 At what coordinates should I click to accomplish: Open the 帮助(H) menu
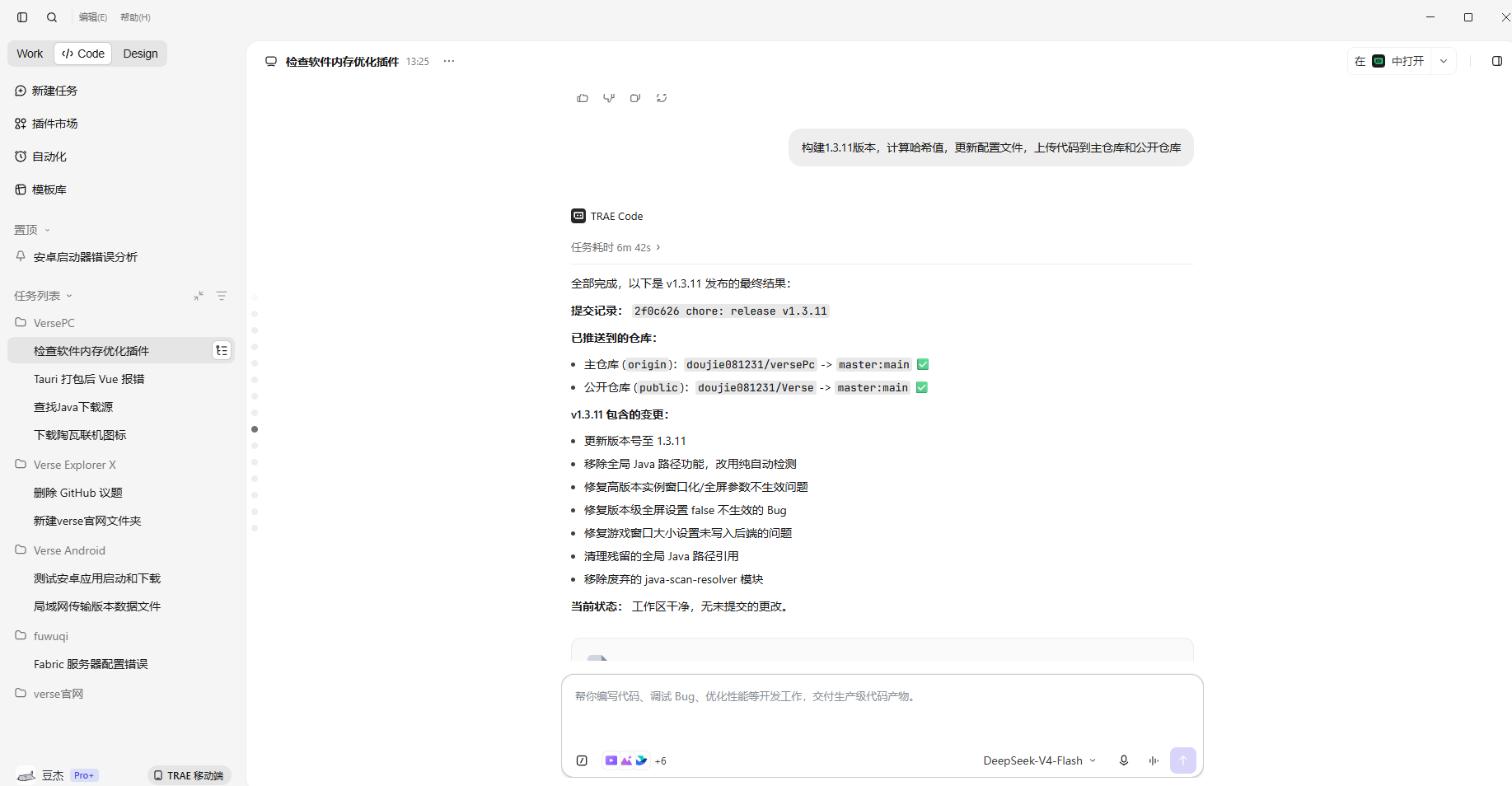click(135, 17)
